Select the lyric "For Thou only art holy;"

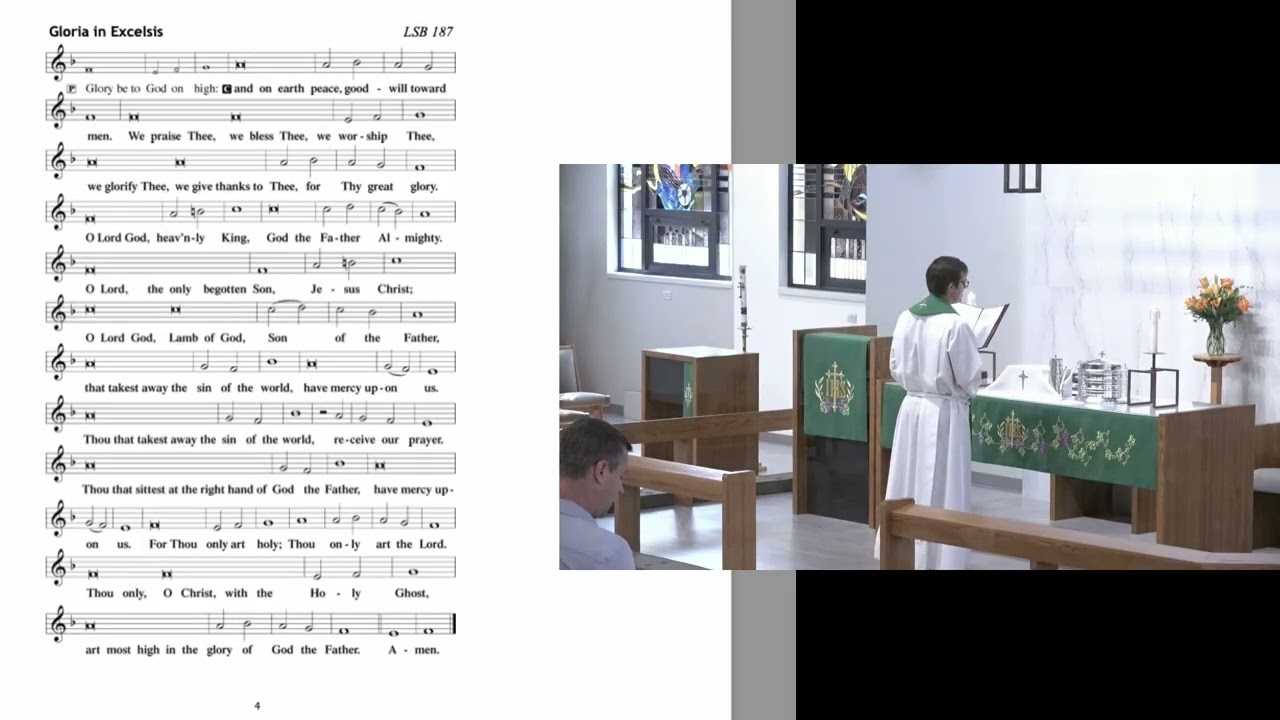217,544
